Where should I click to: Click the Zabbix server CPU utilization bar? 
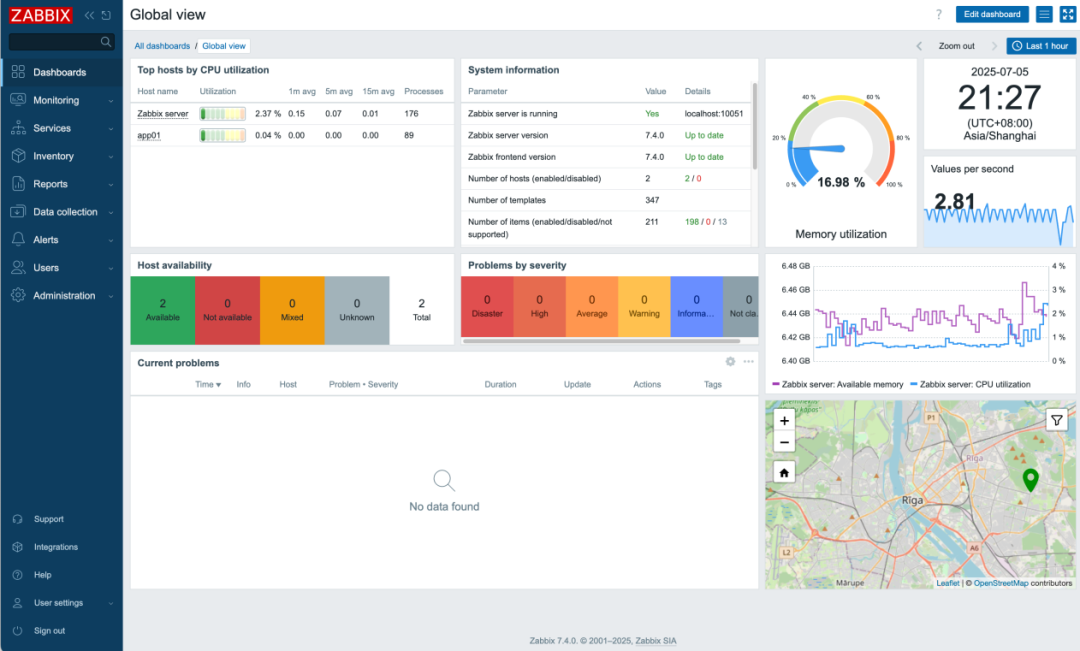(222, 114)
